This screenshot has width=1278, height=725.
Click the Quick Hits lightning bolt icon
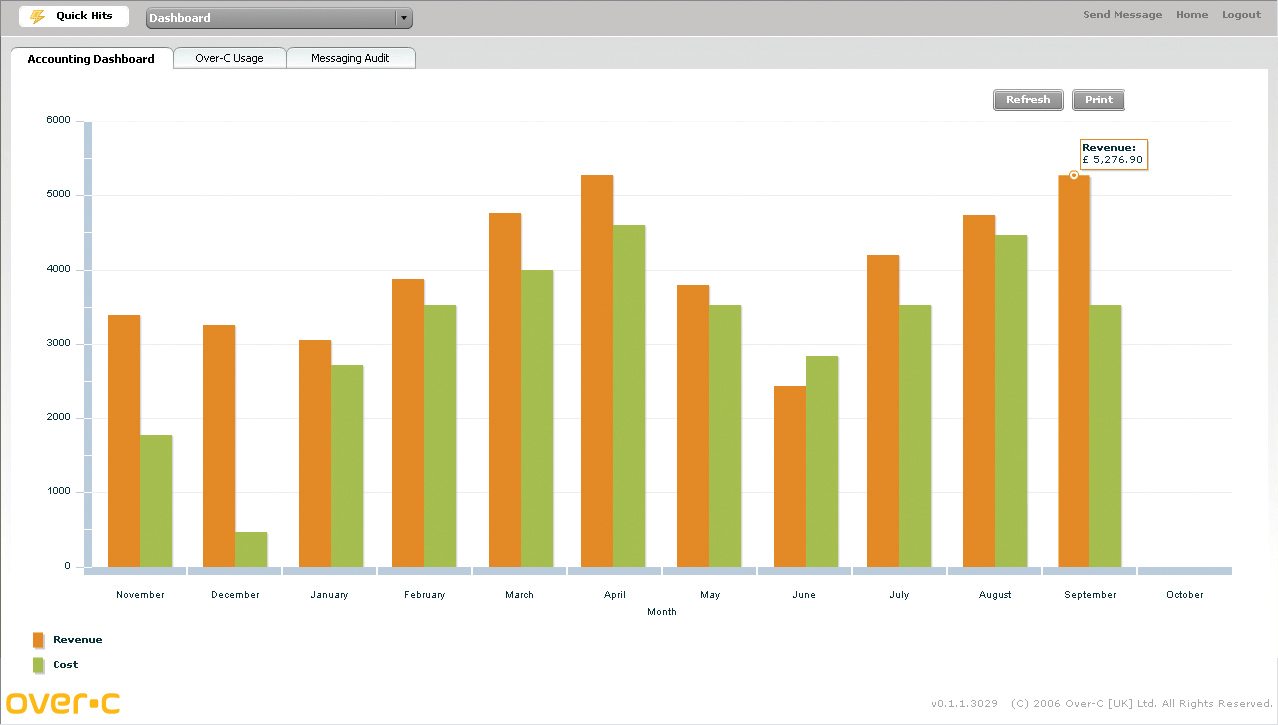[x=37, y=17]
